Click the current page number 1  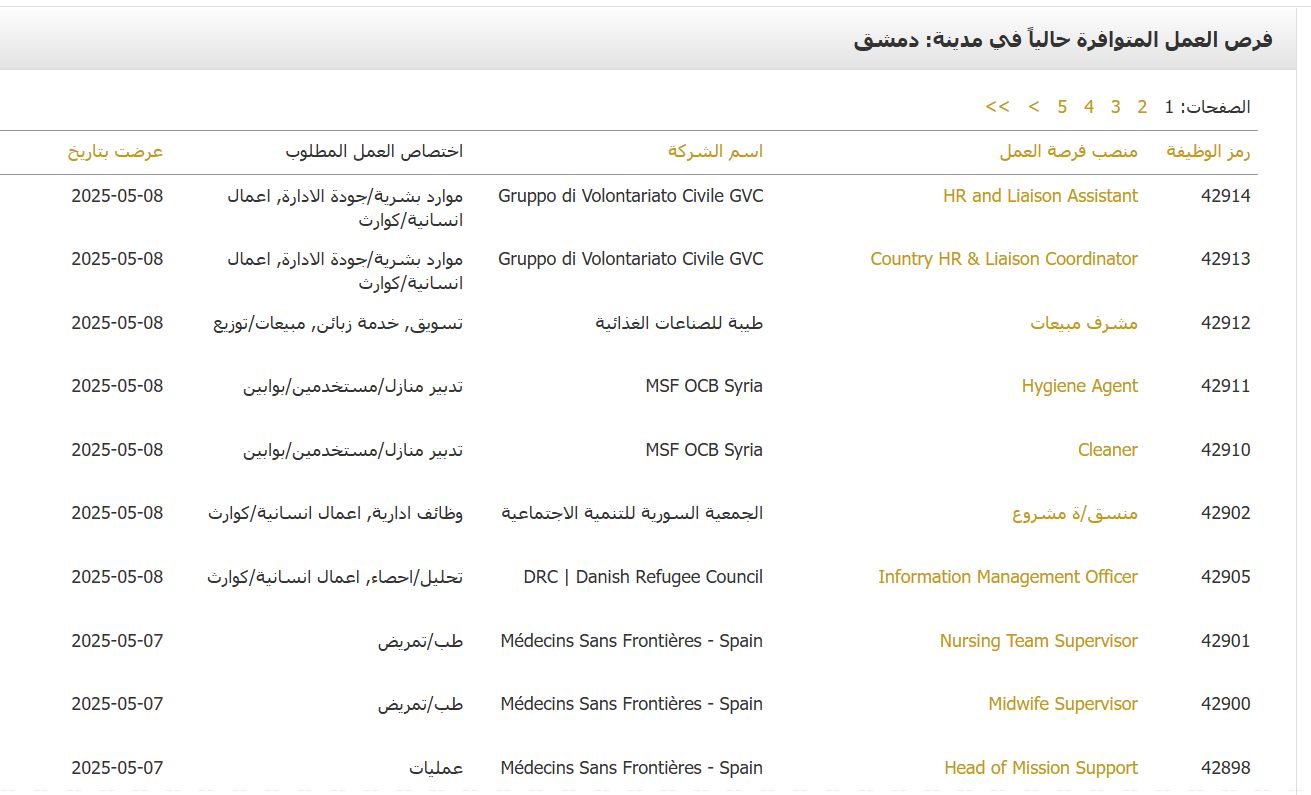(x=1169, y=106)
